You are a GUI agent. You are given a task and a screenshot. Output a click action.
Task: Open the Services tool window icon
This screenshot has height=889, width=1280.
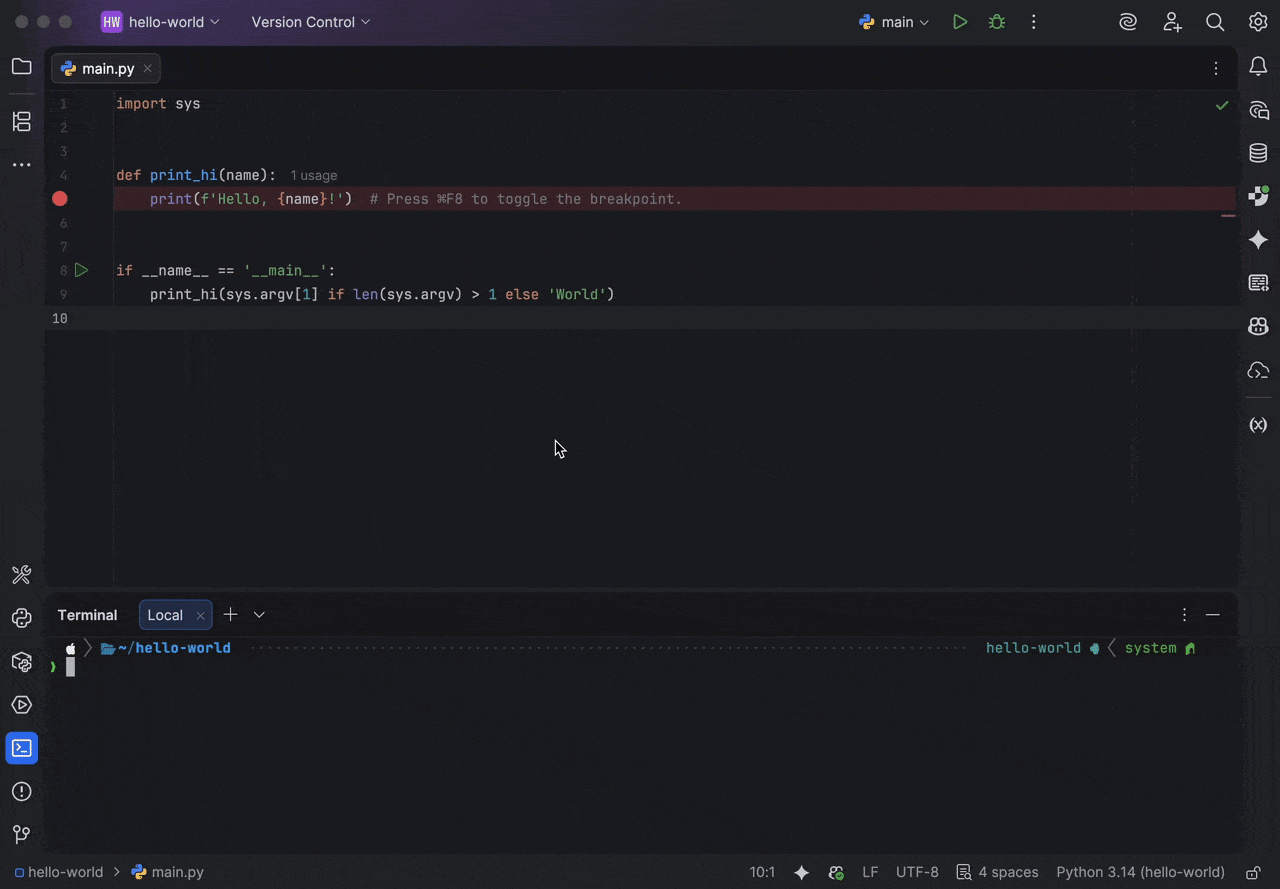[21, 705]
